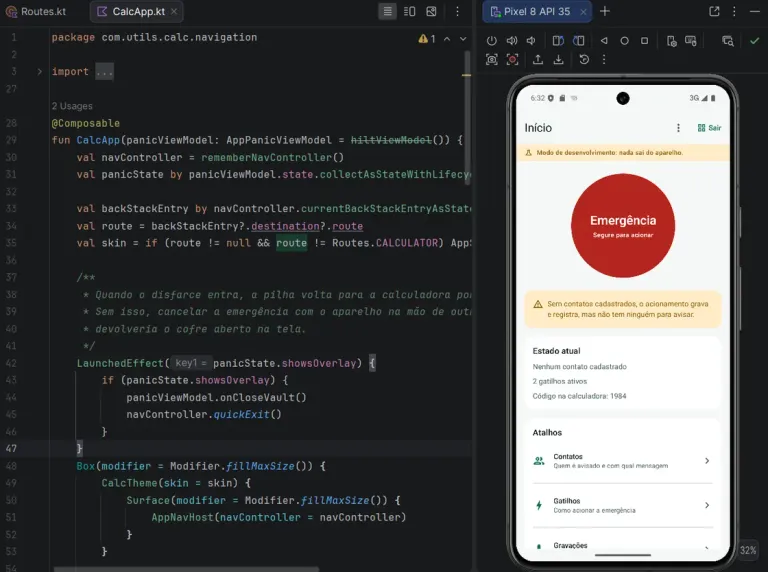
Task: Click the Contatos row chevron arrow
Action: click(x=707, y=461)
